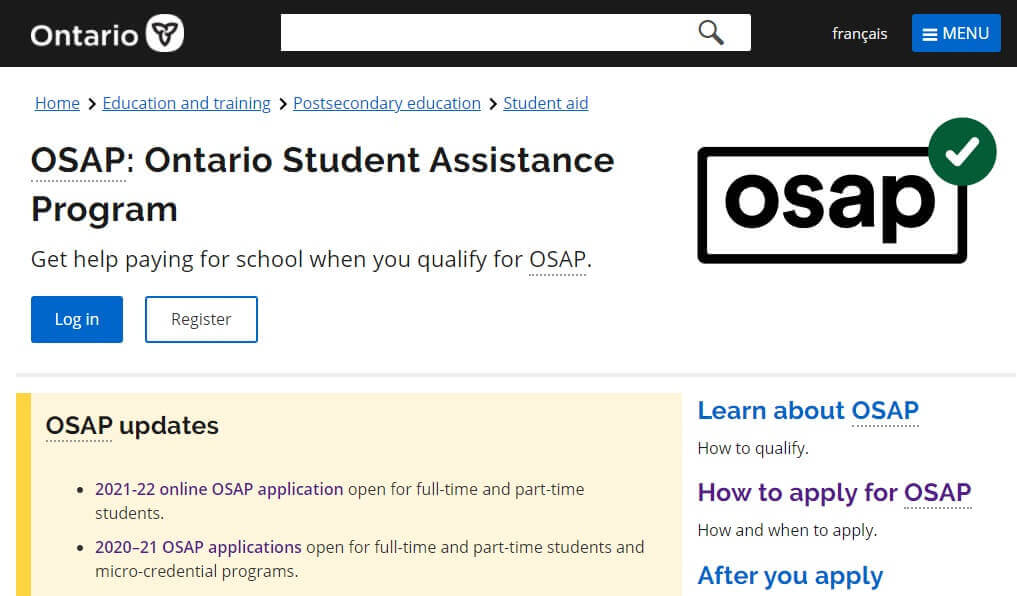Select How to apply for OSAP link
Image resolution: width=1017 pixels, height=596 pixels.
[833, 492]
